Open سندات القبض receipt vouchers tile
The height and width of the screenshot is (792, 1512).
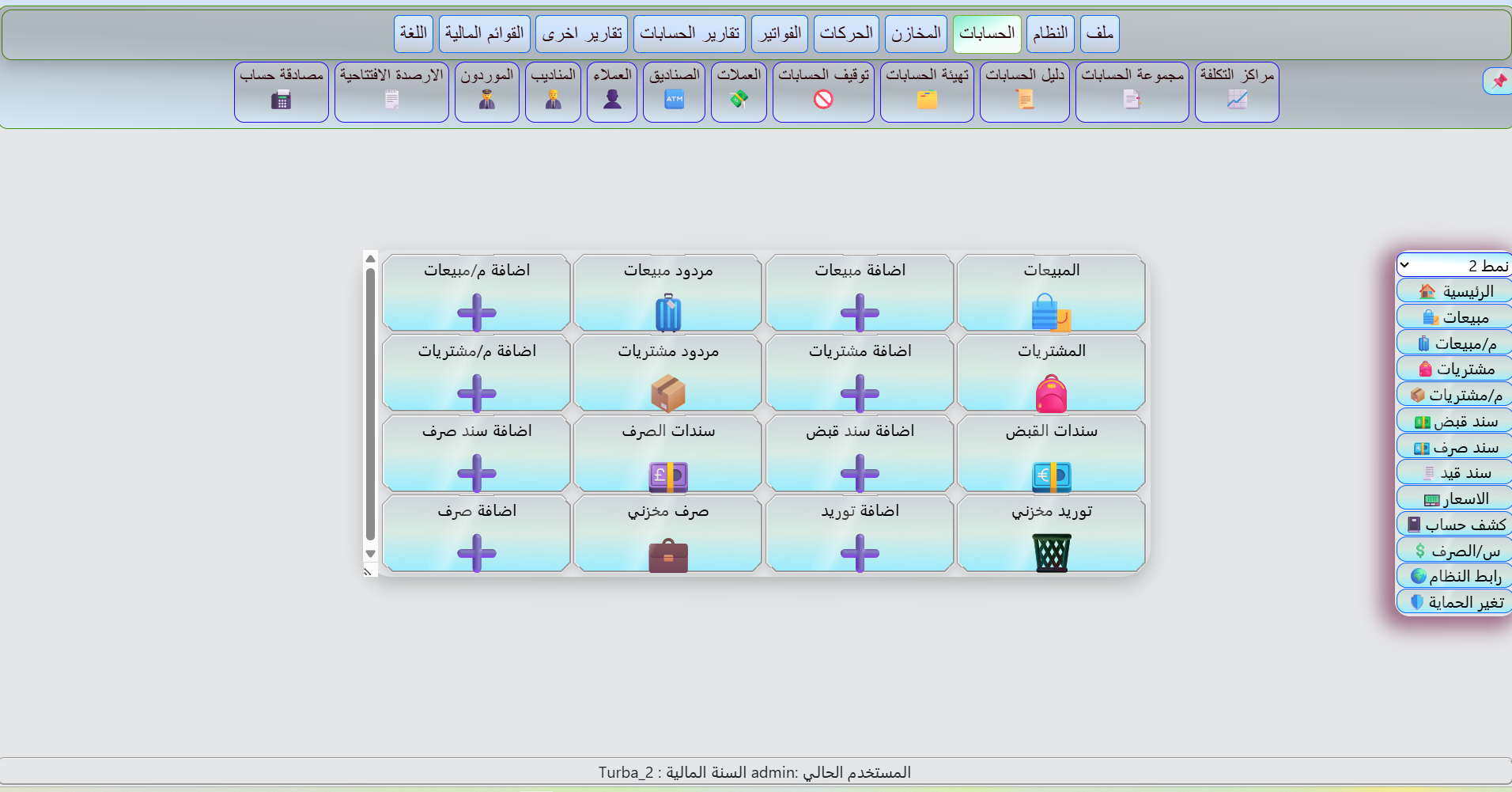(x=1051, y=453)
